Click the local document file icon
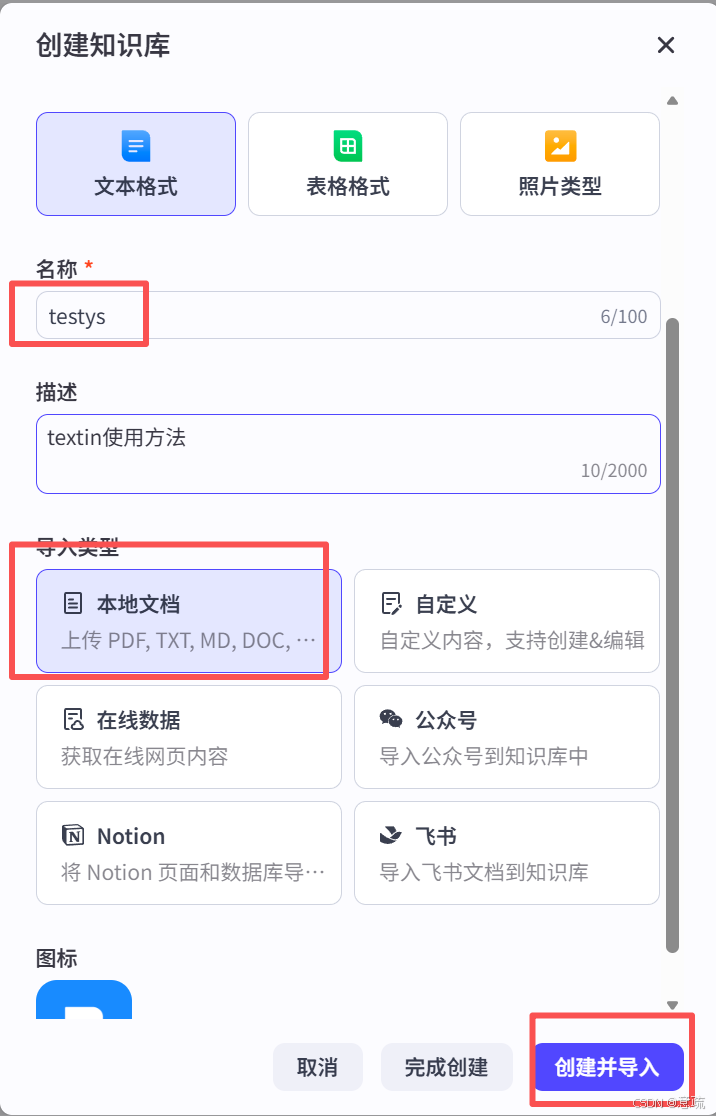 tap(73, 604)
